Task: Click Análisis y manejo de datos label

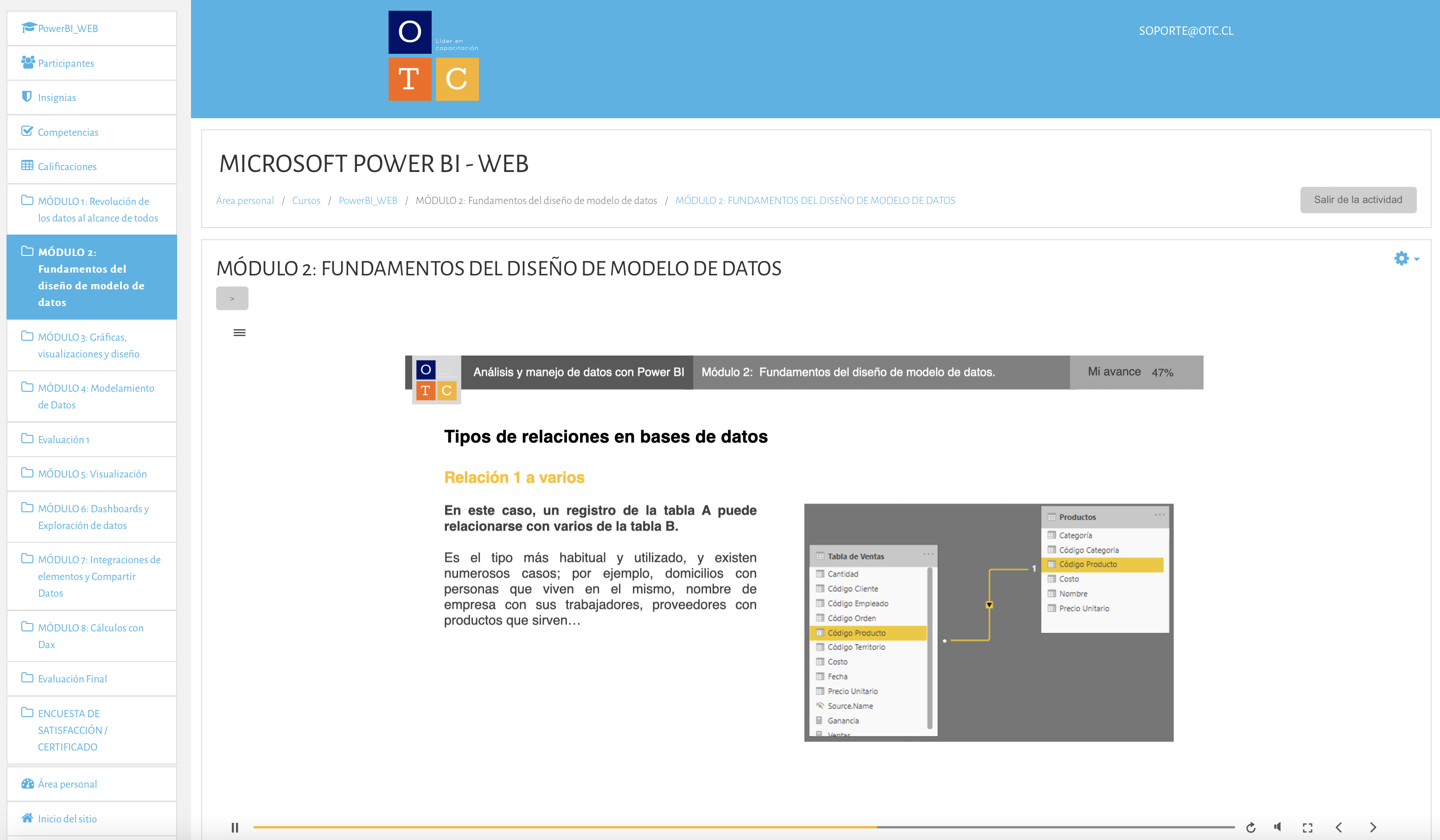Action: (x=578, y=372)
